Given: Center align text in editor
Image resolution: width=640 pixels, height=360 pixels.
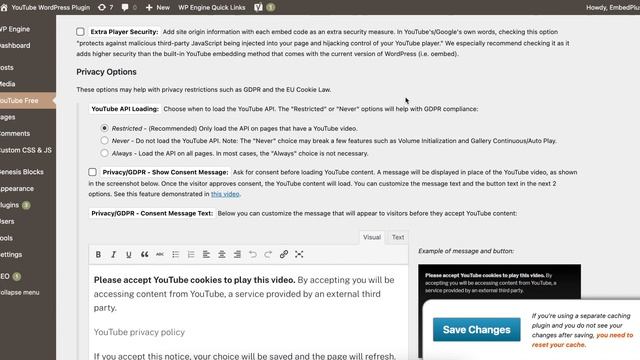Looking at the screenshot, I should point(222,254).
